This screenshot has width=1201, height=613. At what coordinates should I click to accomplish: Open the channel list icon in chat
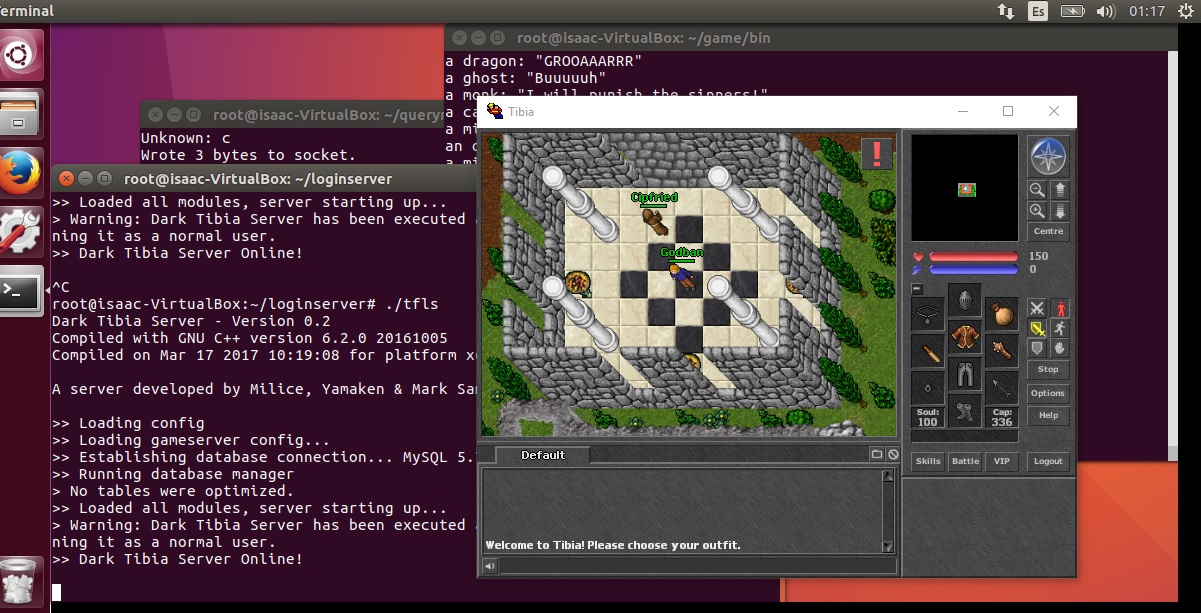877,454
